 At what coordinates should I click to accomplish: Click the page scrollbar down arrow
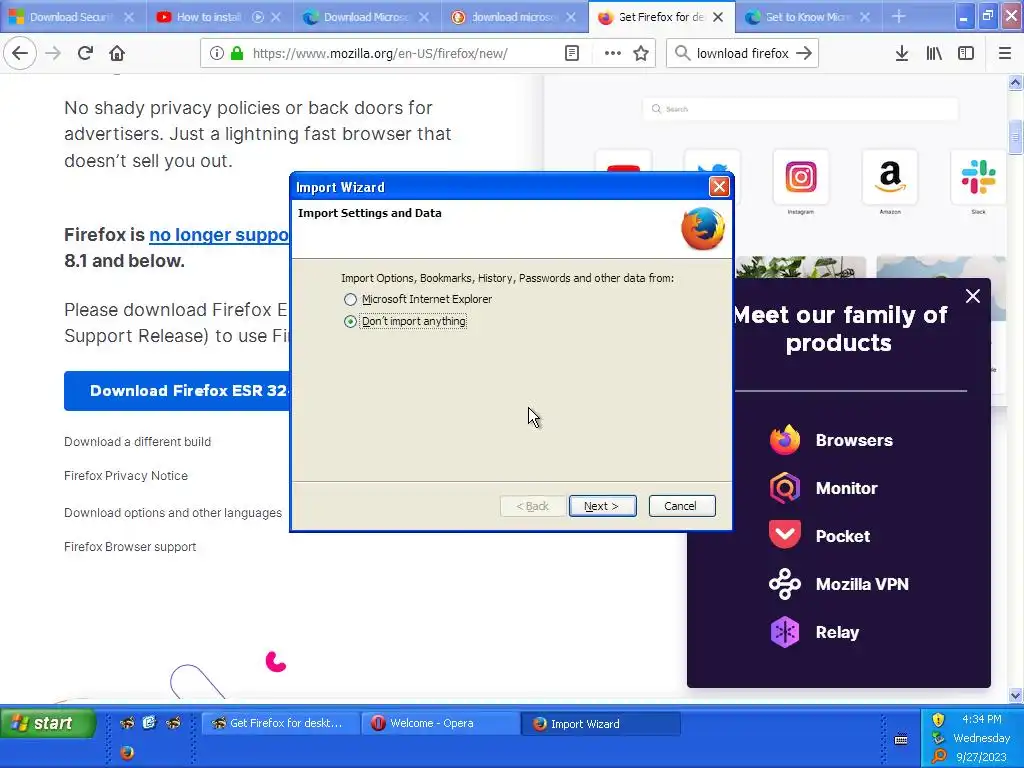pyautogui.click(x=1015, y=695)
